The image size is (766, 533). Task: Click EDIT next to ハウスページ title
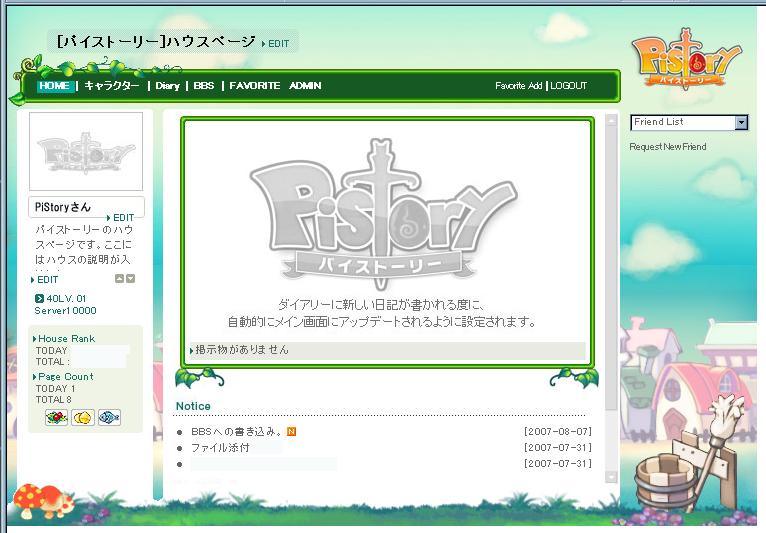click(276, 43)
